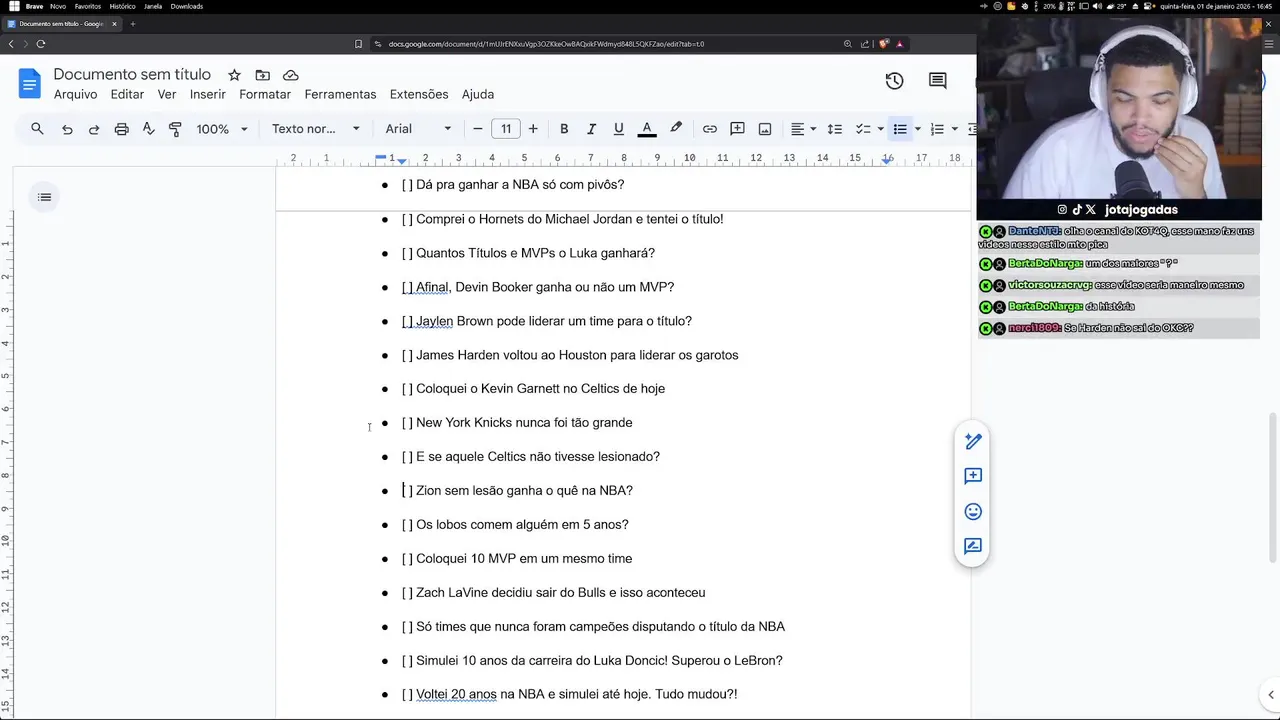The image size is (1280, 720).
Task: Activate the paint format roller
Action: coord(175,129)
